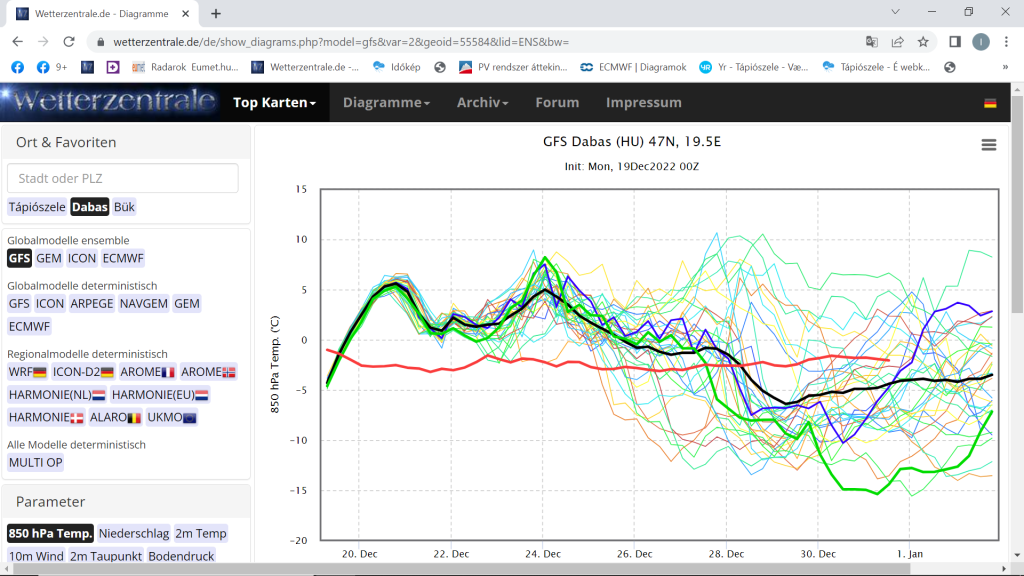Image resolution: width=1024 pixels, height=576 pixels.
Task: Reload the page
Action: 69,42
